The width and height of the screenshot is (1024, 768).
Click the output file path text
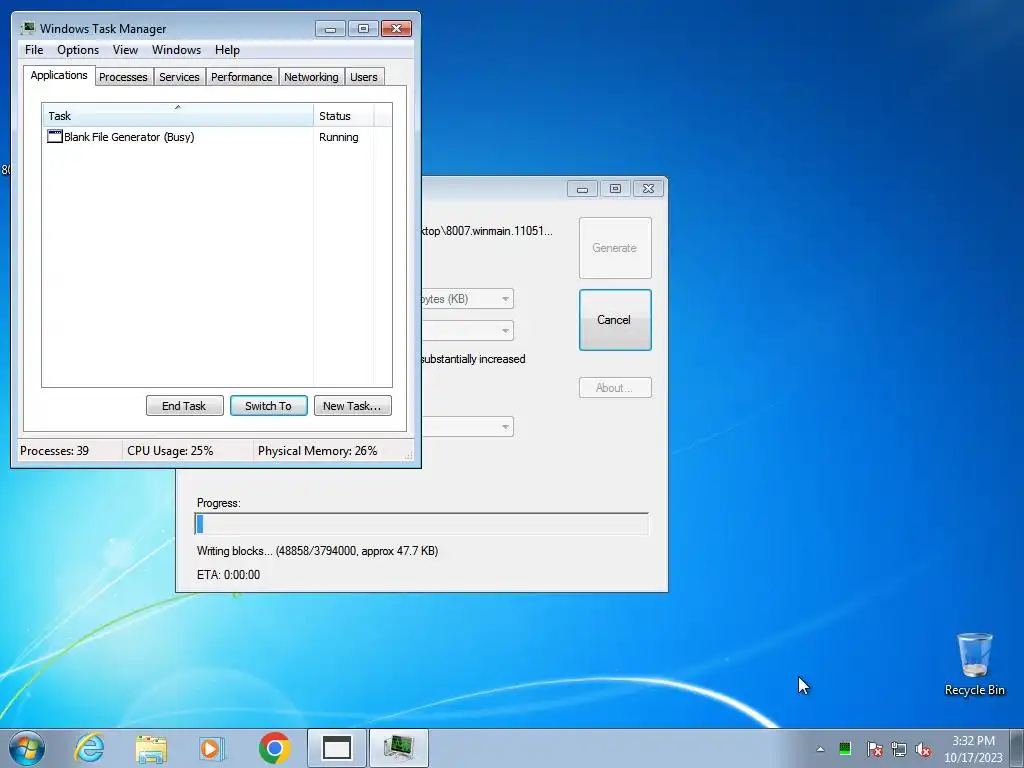(x=487, y=231)
